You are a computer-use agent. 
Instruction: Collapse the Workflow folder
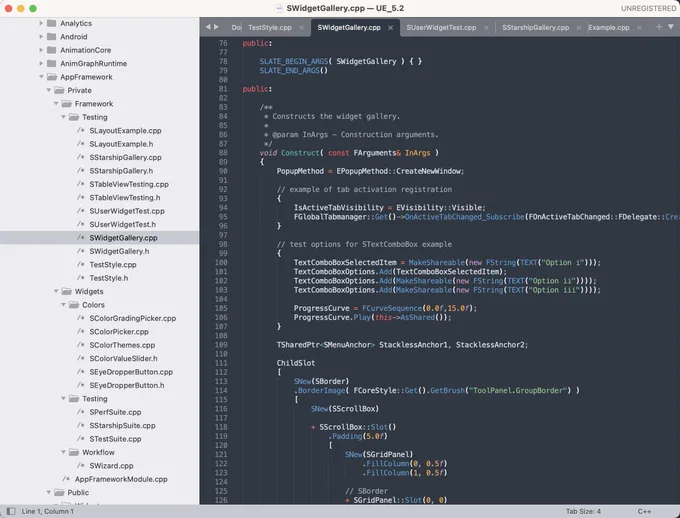(63, 452)
